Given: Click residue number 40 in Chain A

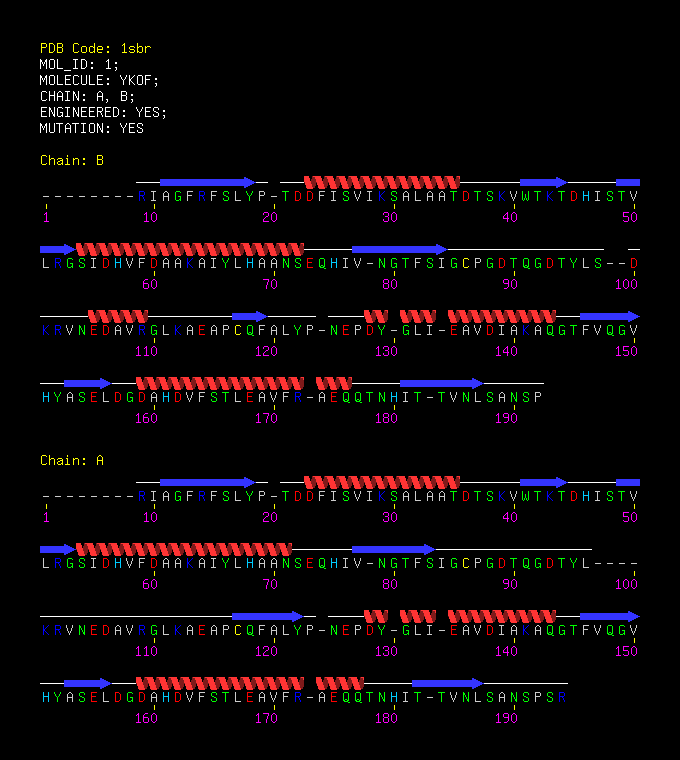Looking at the screenshot, I should [x=510, y=518].
